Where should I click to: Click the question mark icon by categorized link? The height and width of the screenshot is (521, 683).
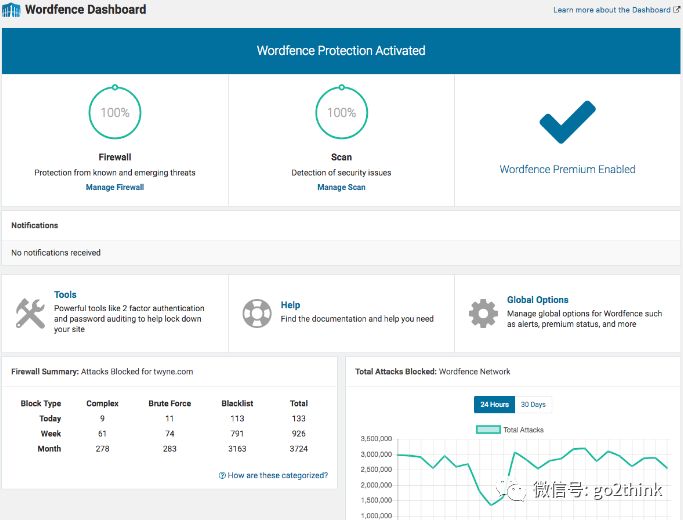(x=222, y=475)
